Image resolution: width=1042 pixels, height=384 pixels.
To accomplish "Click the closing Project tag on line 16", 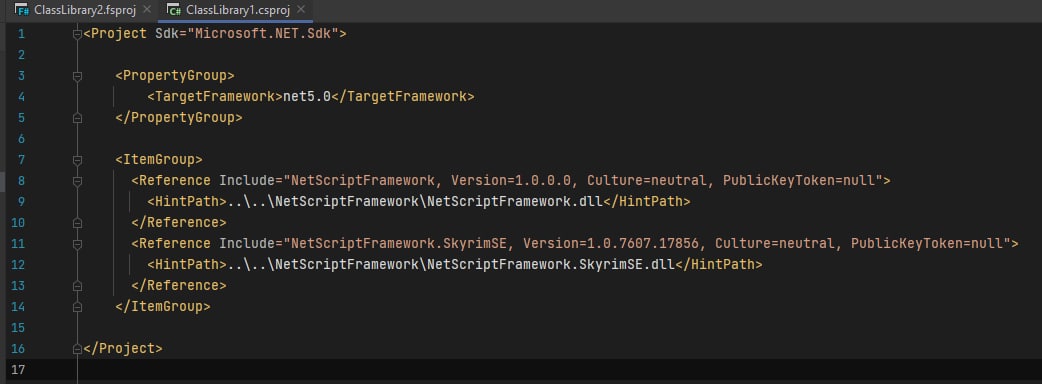I will pos(122,349).
